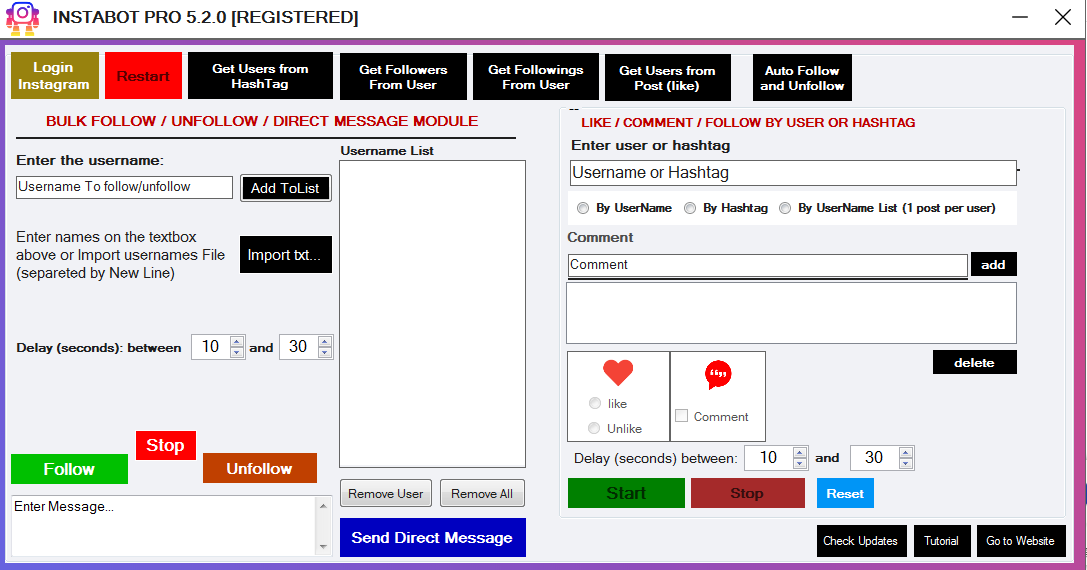Click the red Stop button beside Follow
This screenshot has width=1087, height=570.
click(166, 445)
